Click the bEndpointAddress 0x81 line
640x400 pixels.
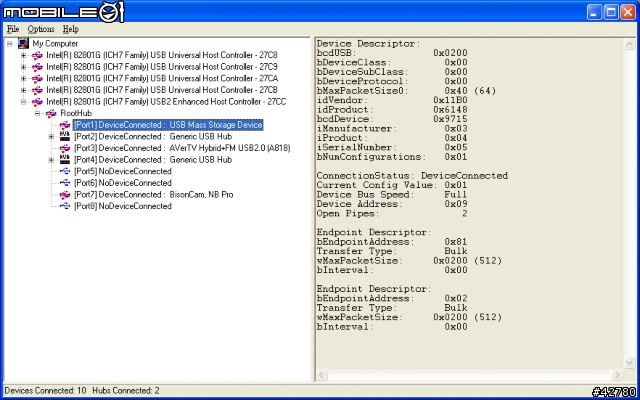click(x=392, y=242)
